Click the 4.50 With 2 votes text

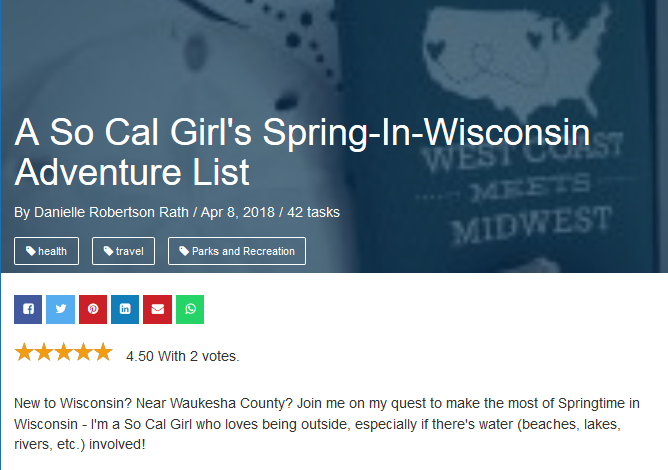tap(183, 356)
